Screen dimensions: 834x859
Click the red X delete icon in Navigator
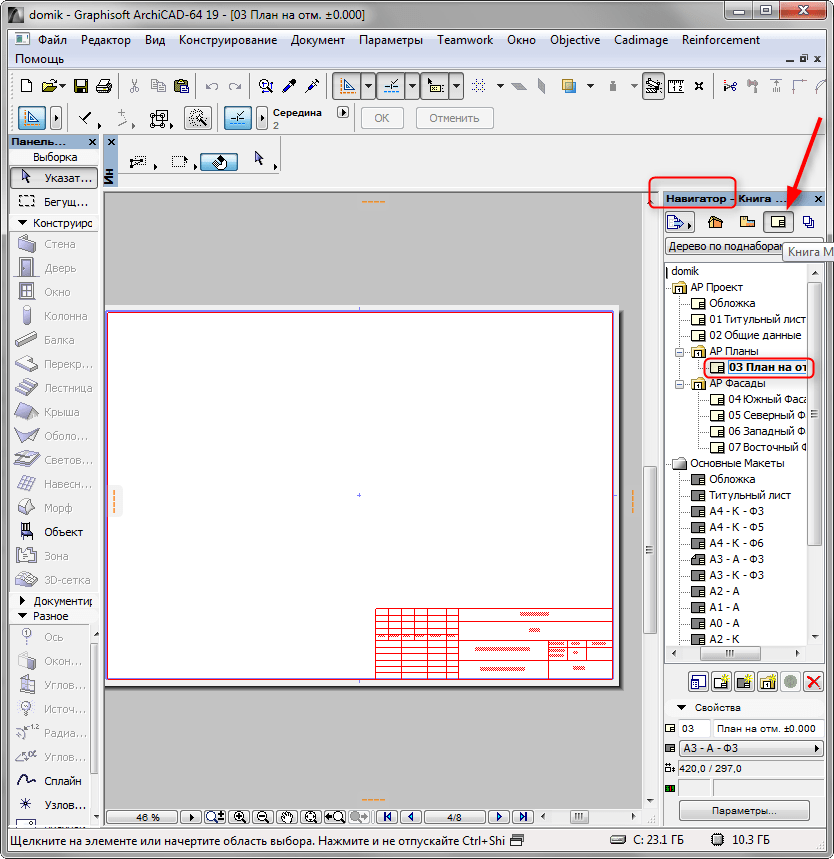[x=813, y=682]
